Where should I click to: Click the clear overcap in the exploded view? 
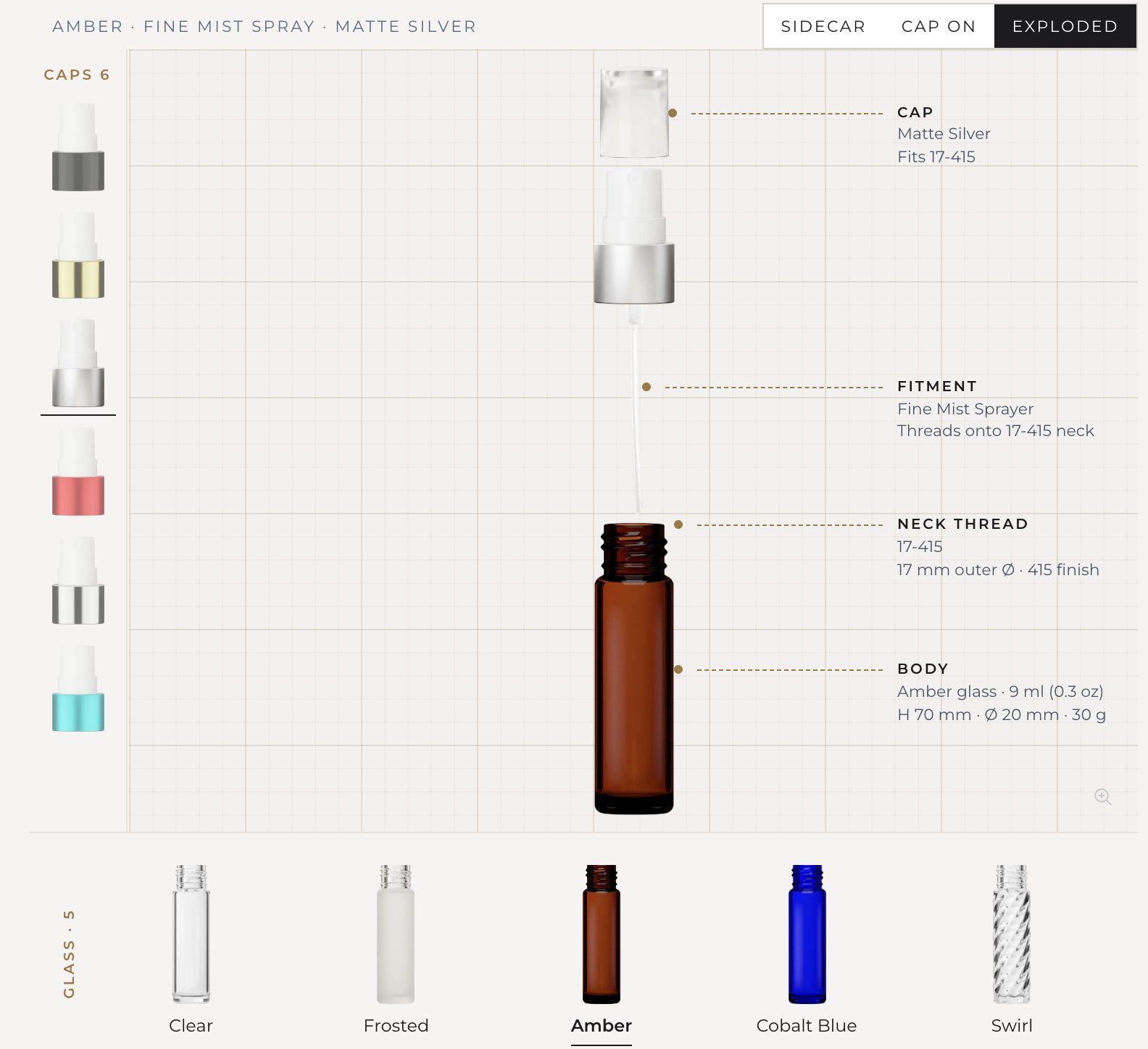click(x=634, y=112)
